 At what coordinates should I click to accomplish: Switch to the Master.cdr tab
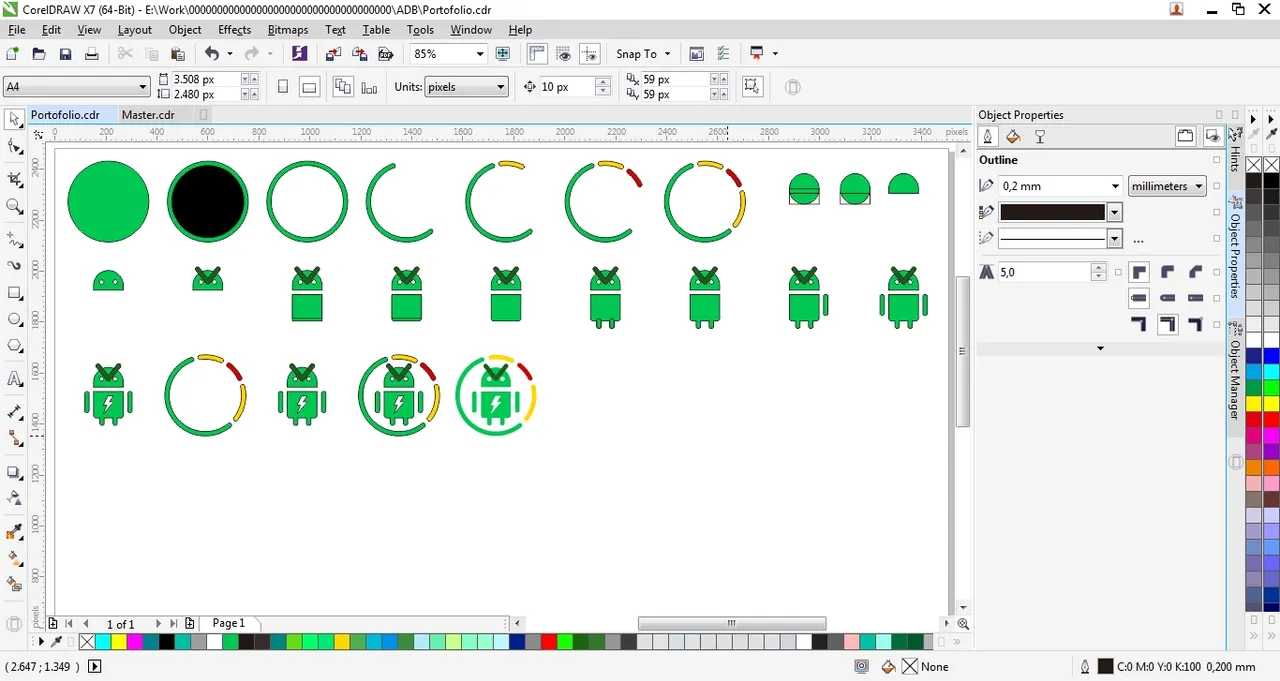(148, 115)
